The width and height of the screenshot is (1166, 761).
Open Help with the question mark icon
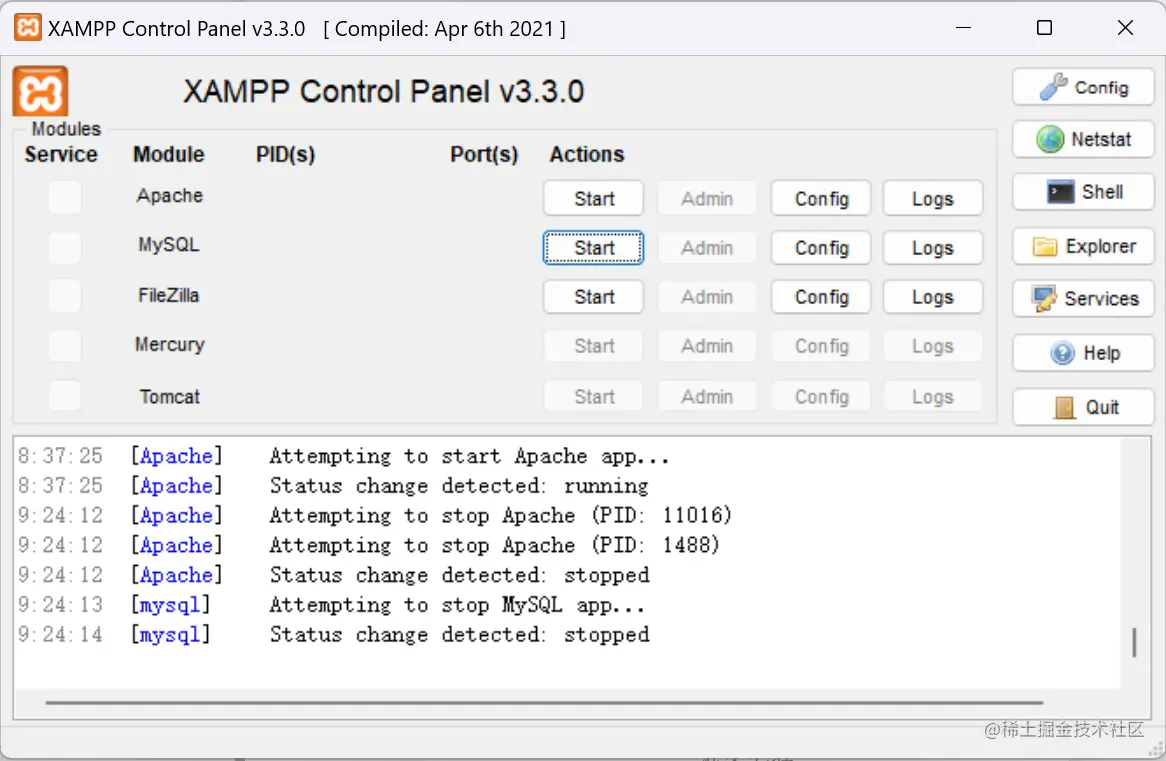pos(1083,353)
